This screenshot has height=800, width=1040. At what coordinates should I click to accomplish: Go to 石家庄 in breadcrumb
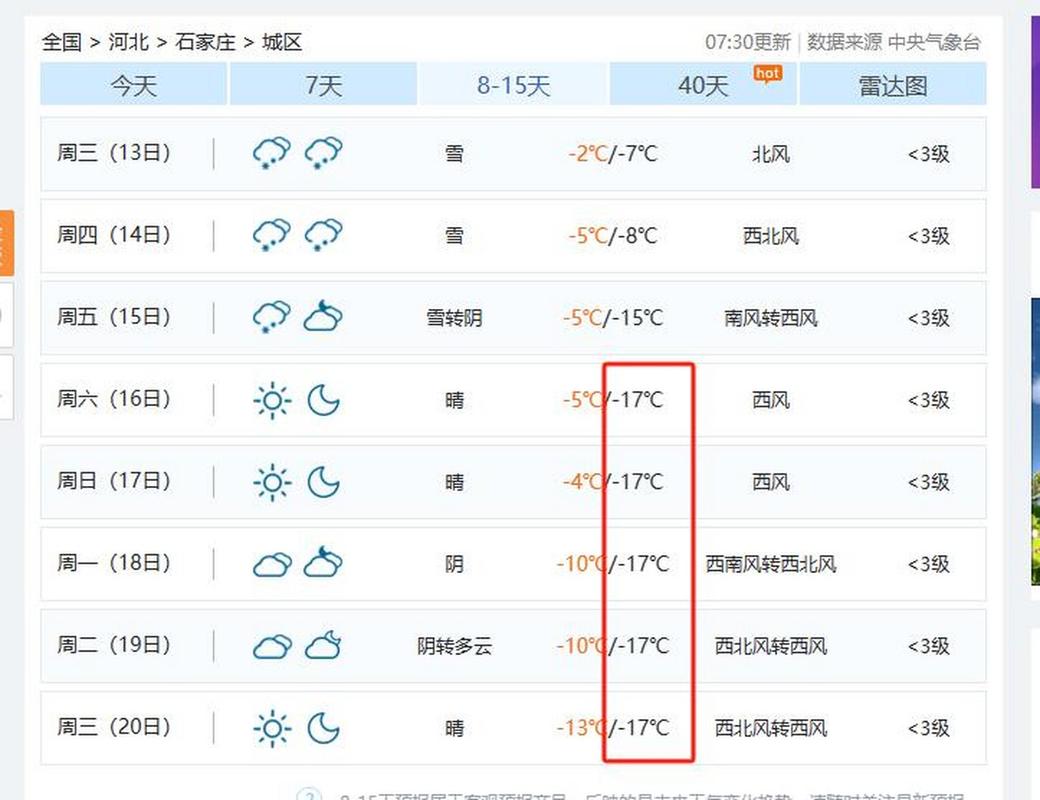tap(206, 42)
